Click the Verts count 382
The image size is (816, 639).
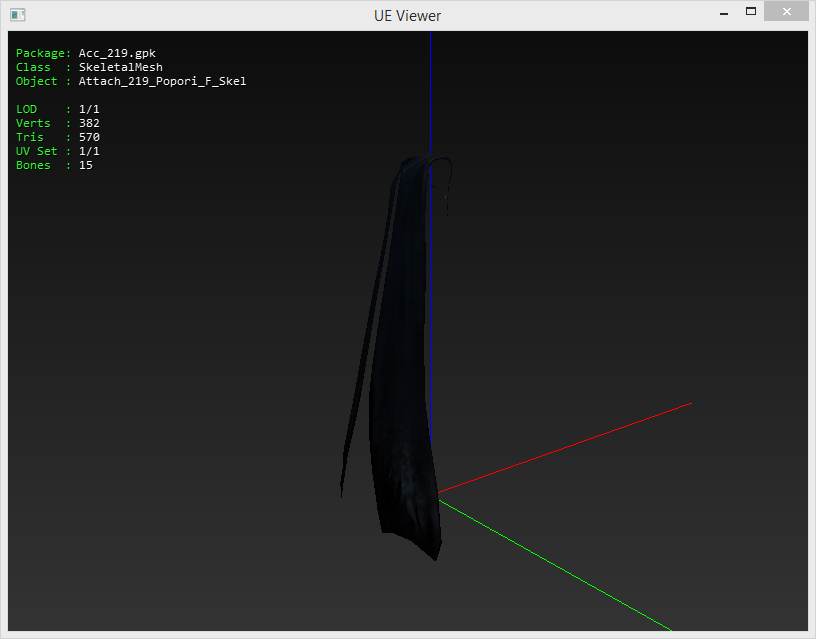click(89, 123)
